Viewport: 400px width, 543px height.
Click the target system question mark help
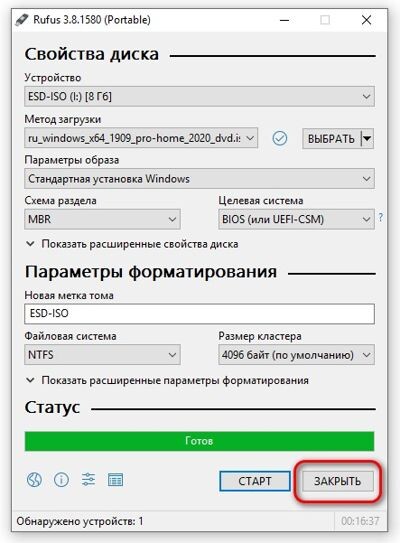tap(381, 217)
